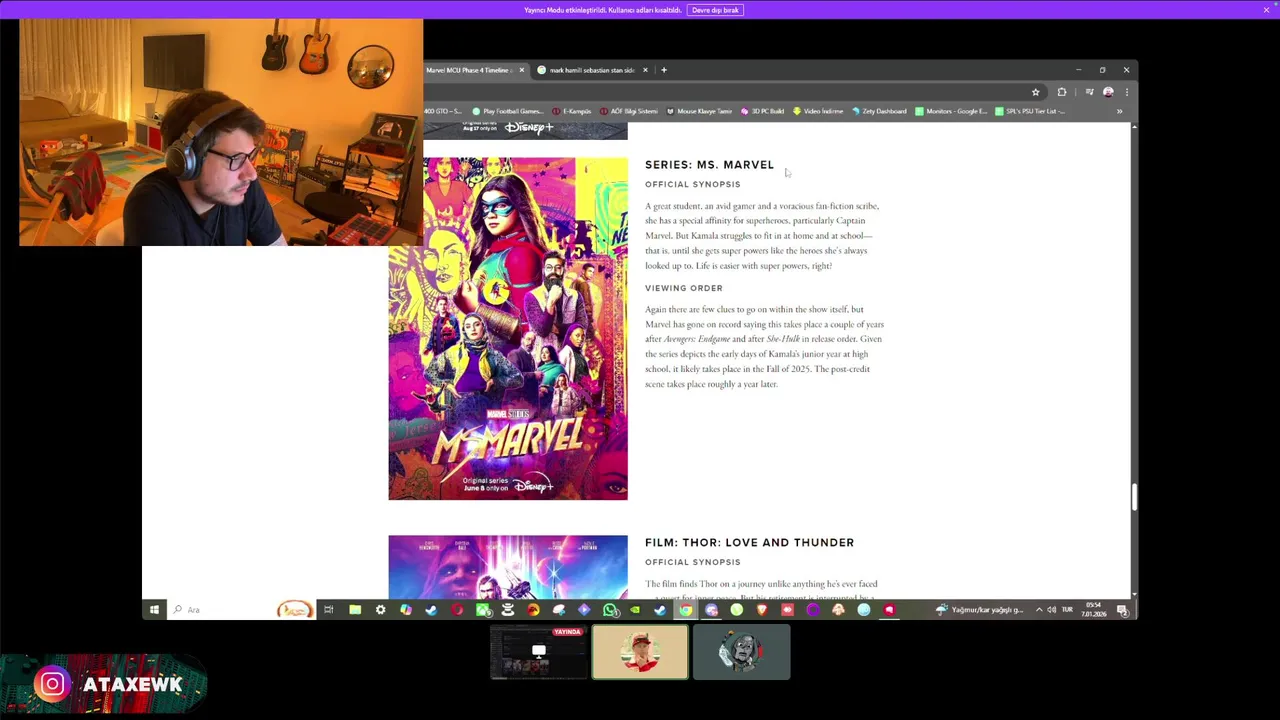Open SPL's PSU Tier List bookmark
1280x720 pixels.
pyautogui.click(x=1030, y=111)
